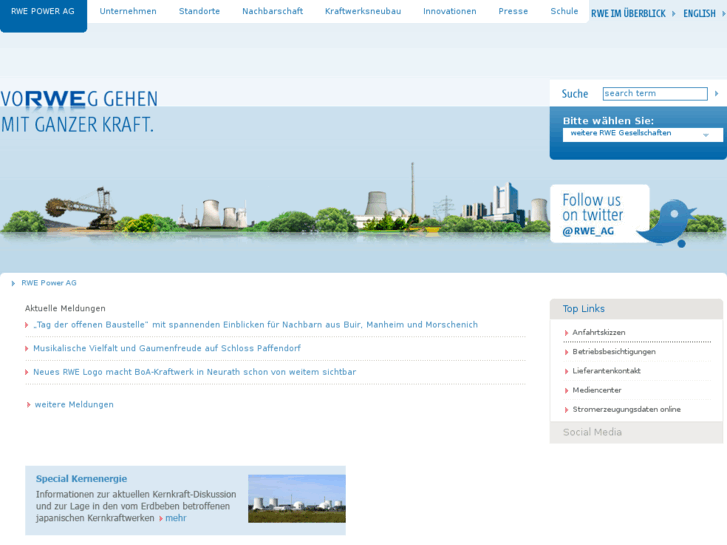The image size is (727, 545).
Task: Open the Presse menu
Action: coord(513,11)
